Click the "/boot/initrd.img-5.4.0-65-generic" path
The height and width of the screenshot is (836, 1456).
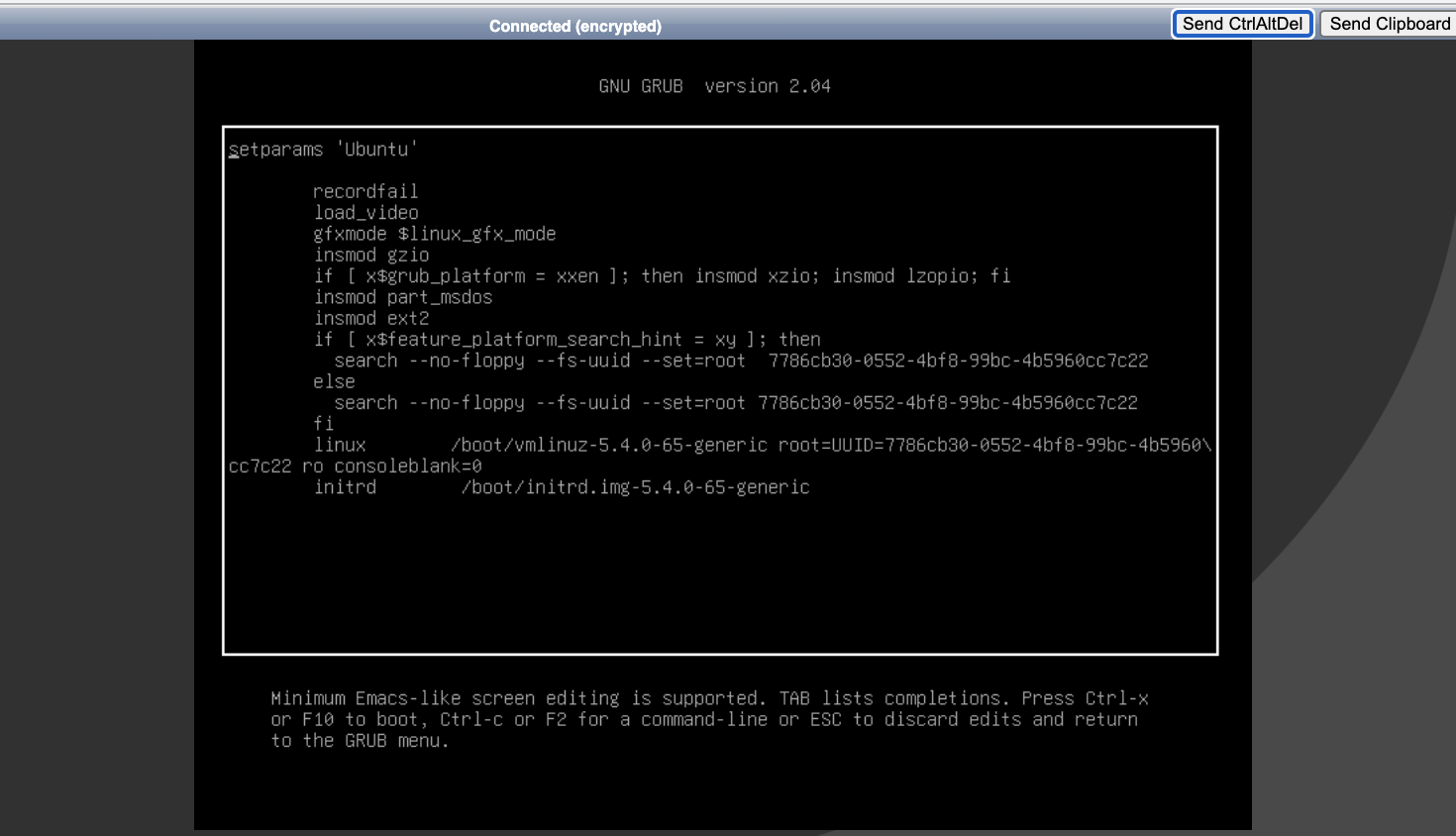636,487
